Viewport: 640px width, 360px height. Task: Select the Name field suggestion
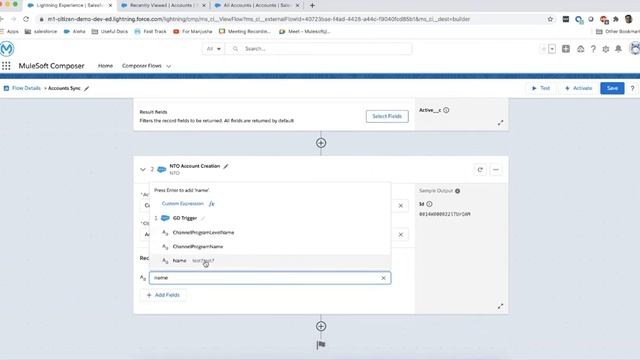[270, 260]
